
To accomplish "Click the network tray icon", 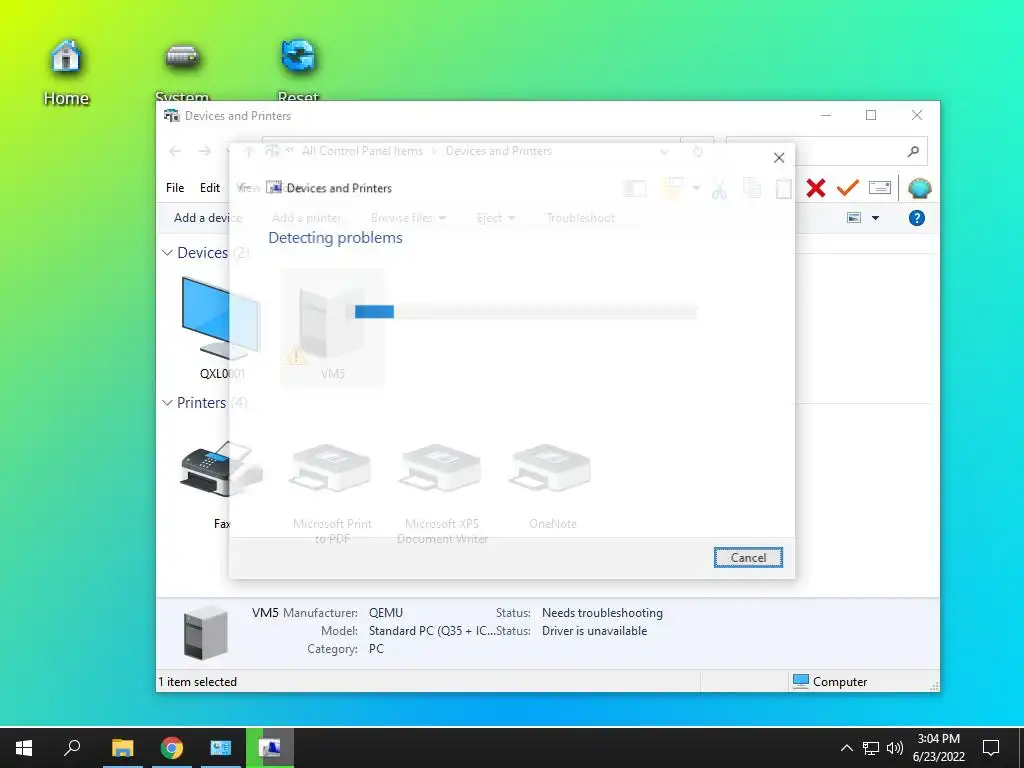I will 871,748.
